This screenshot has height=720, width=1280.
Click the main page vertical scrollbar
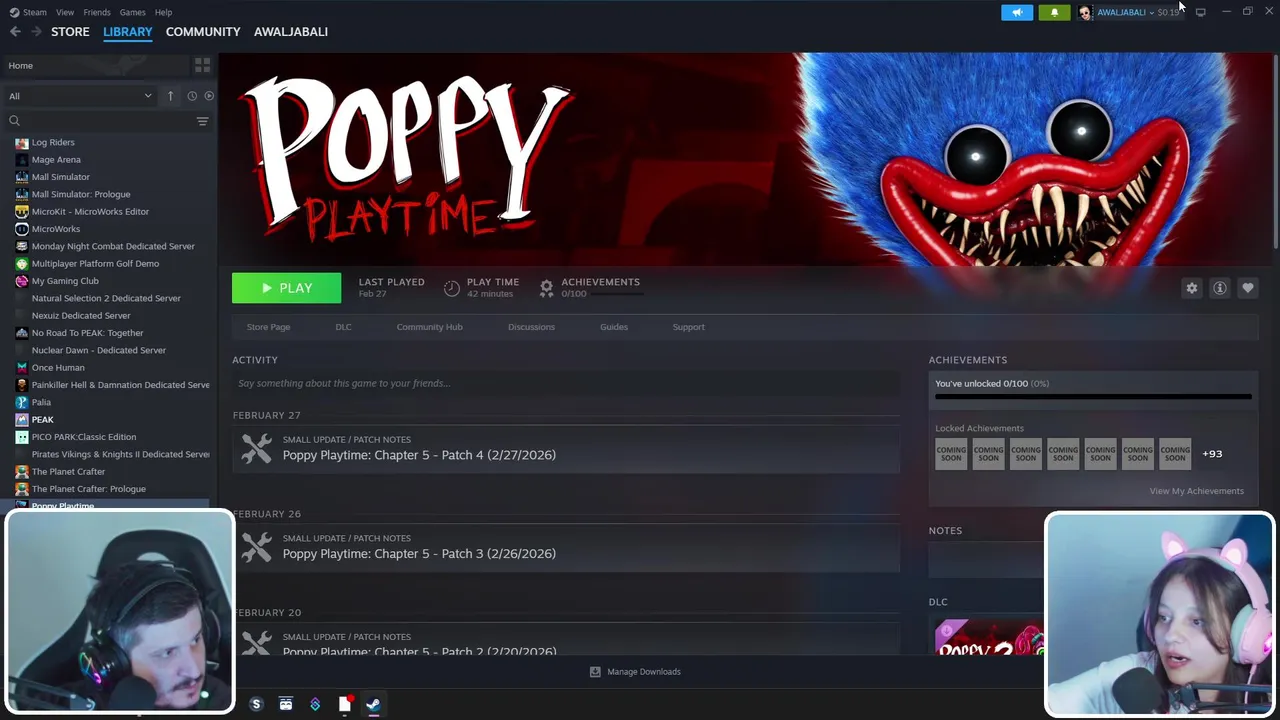[x=1275, y=150]
